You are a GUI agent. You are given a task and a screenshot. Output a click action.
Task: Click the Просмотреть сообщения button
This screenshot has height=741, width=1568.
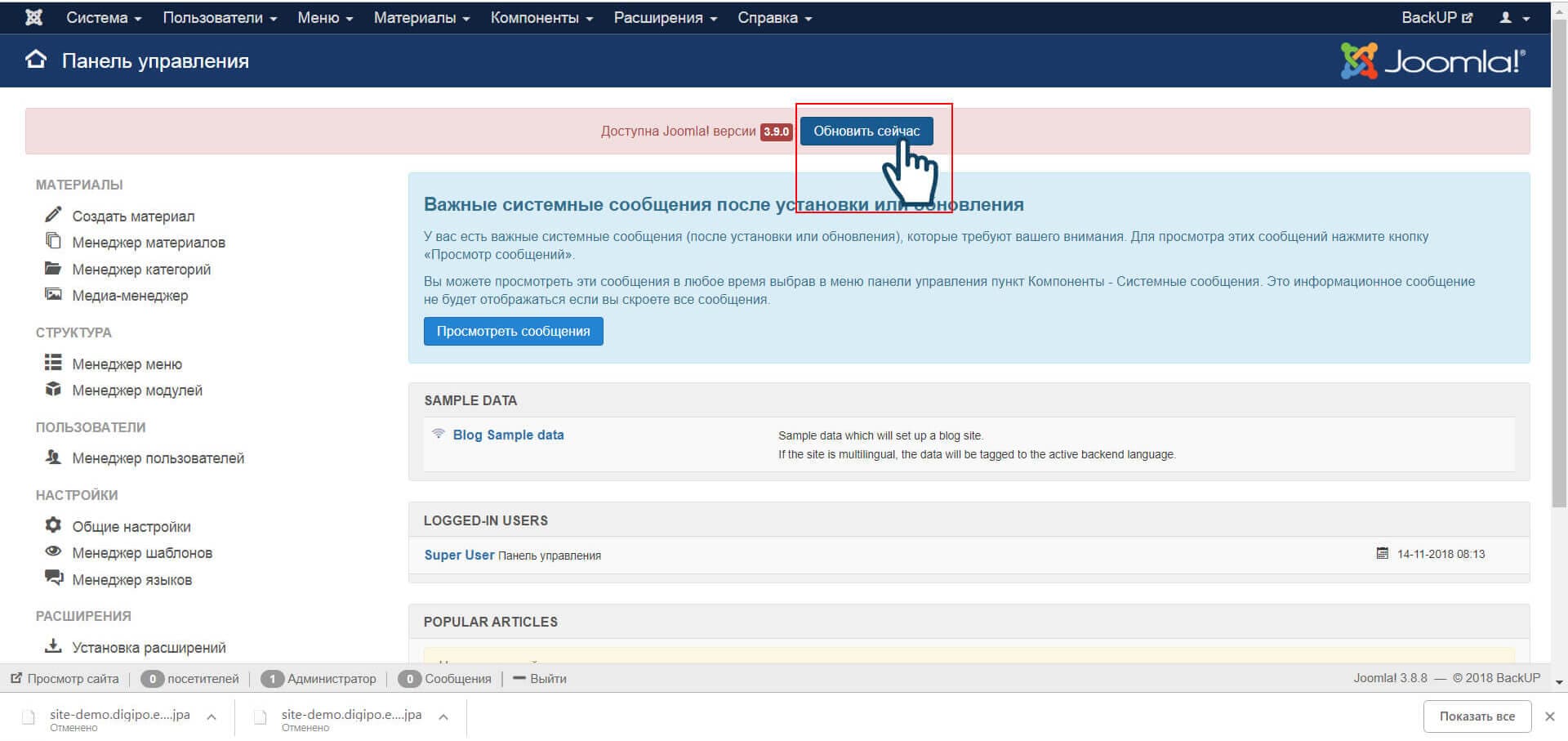pos(513,331)
